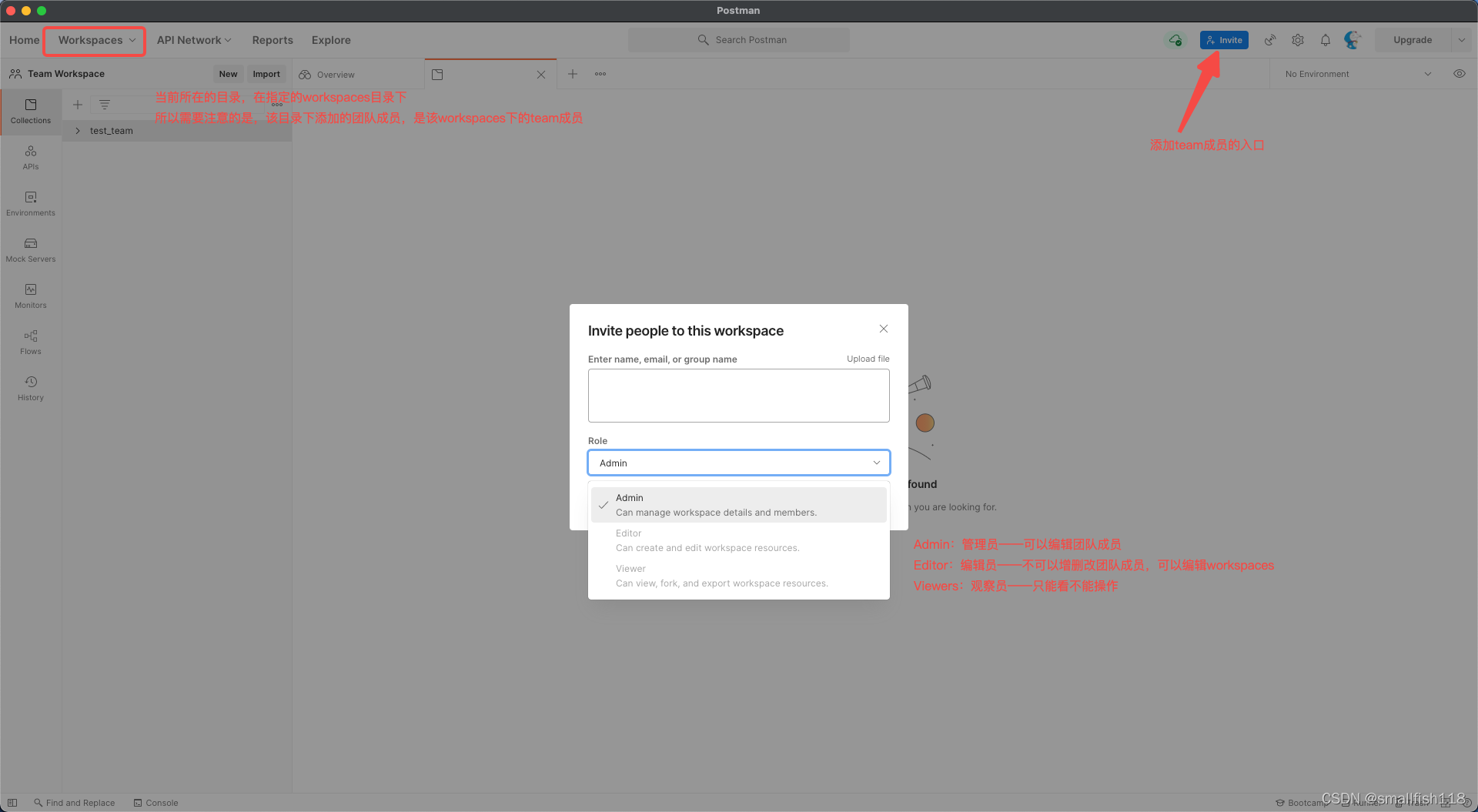This screenshot has height=812, width=1478.
Task: Focus the Search Postman field
Action: 739,40
